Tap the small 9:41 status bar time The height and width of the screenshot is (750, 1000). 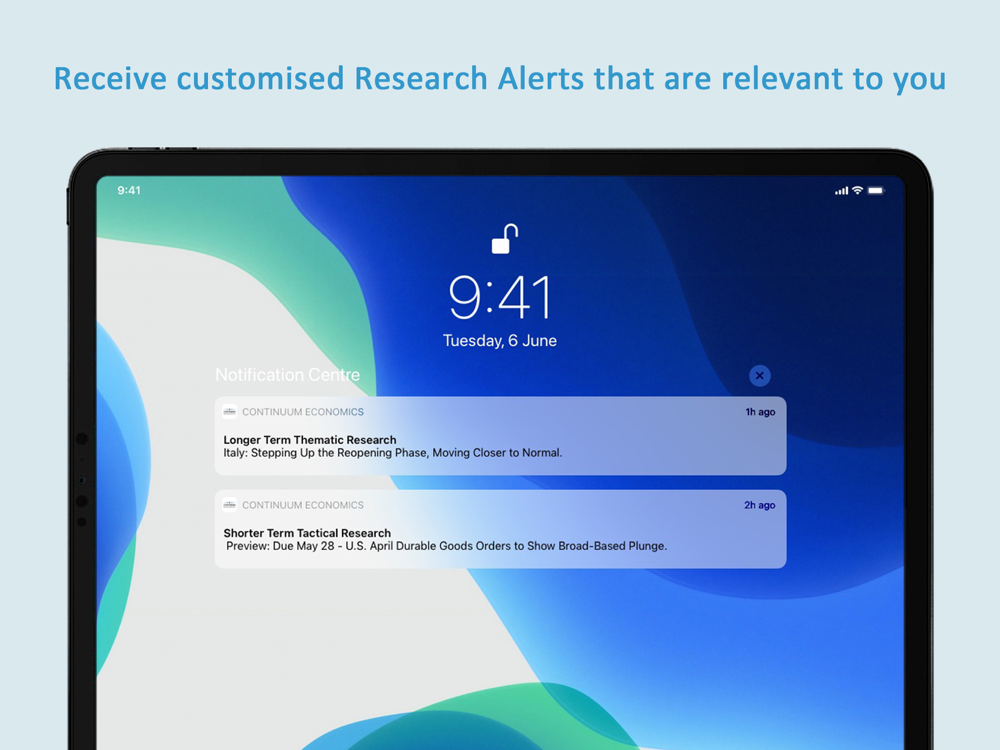point(129,190)
